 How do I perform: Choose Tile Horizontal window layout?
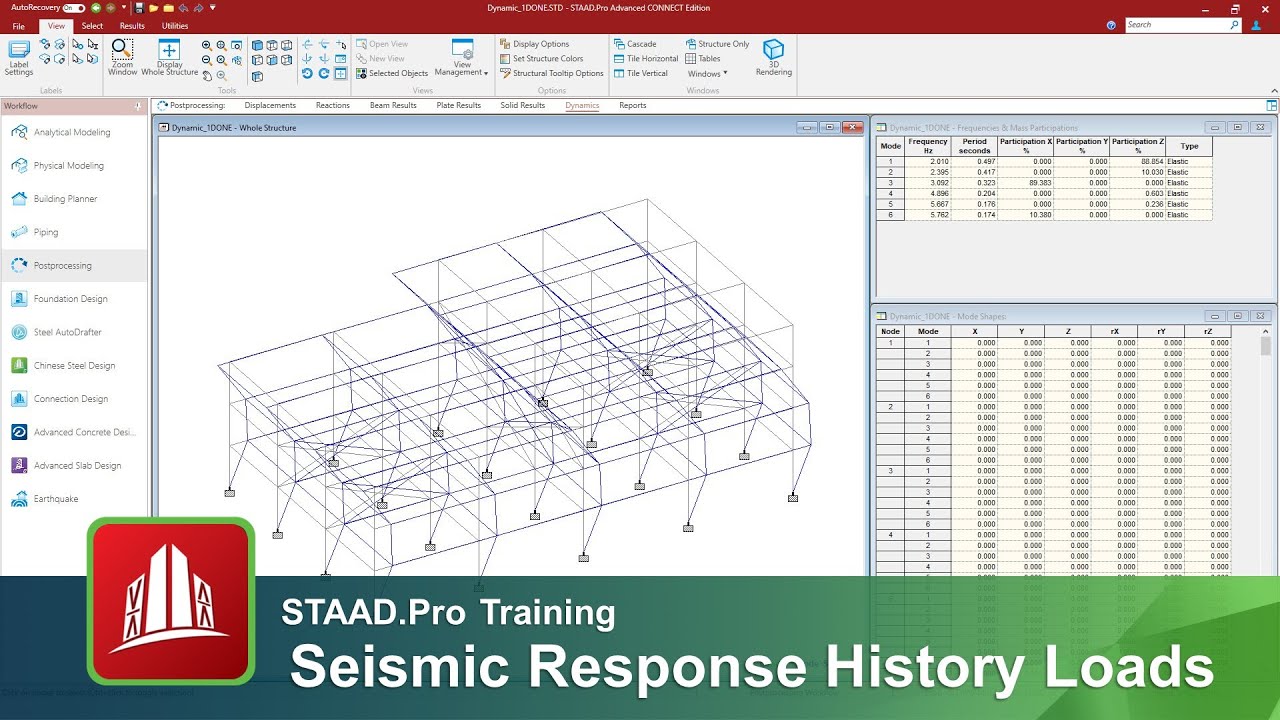coord(646,58)
